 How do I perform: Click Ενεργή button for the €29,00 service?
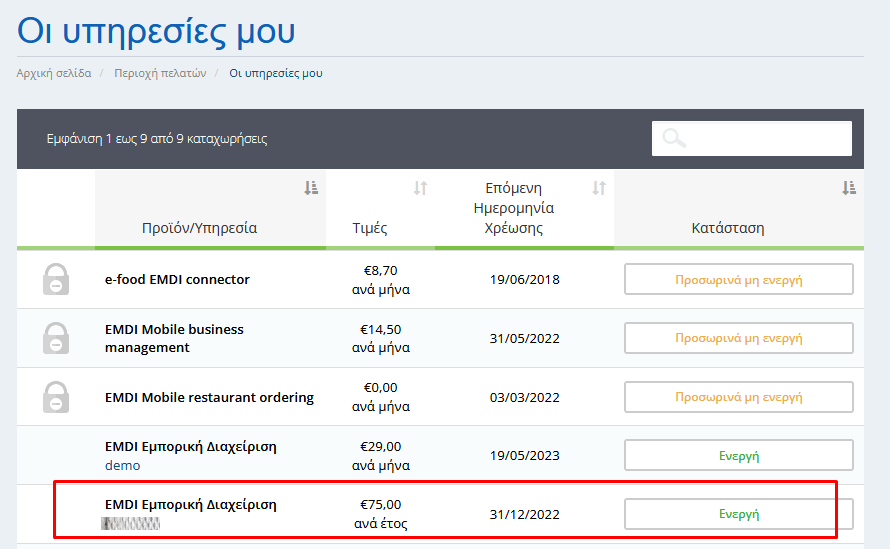point(738,455)
